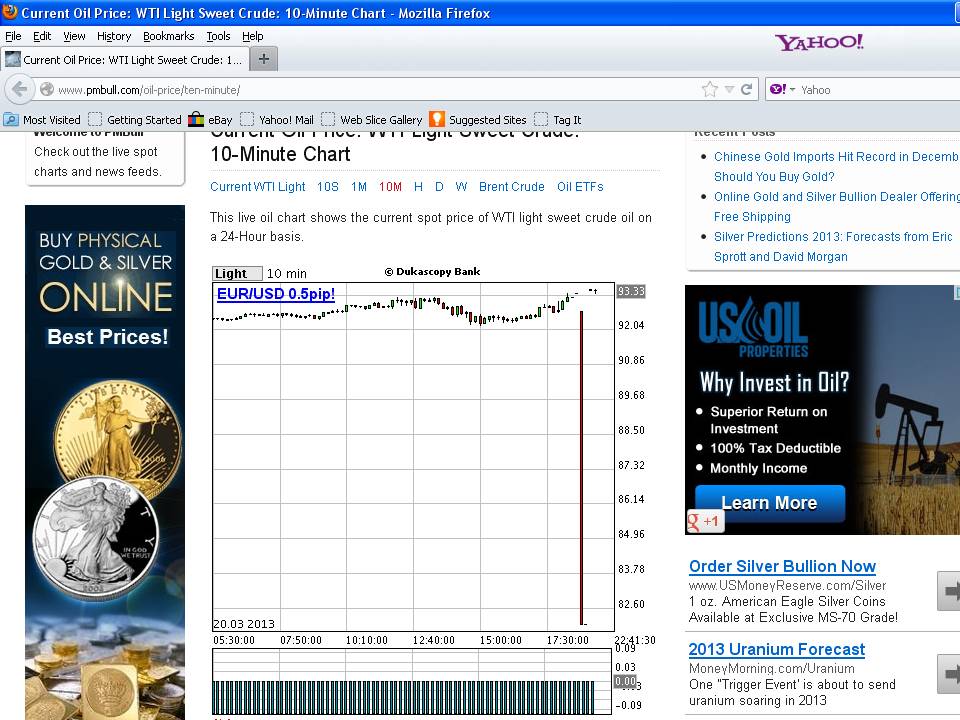Click the US Oil Properties logo
960x720 pixels.
(x=753, y=328)
